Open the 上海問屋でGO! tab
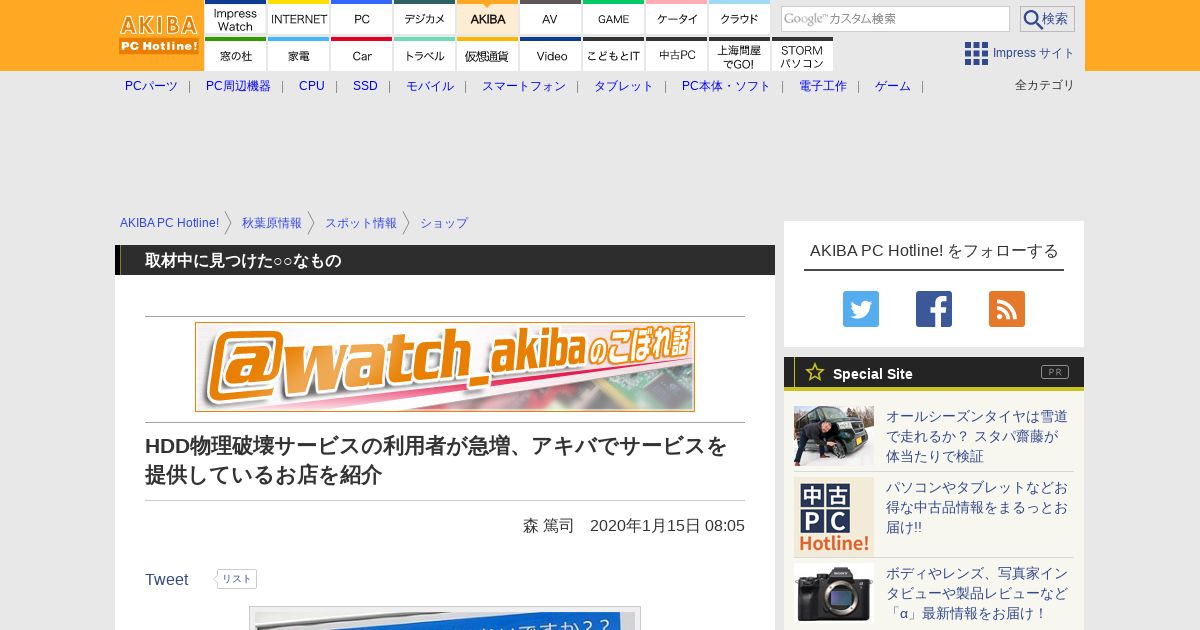The width and height of the screenshot is (1200, 630). 739,54
